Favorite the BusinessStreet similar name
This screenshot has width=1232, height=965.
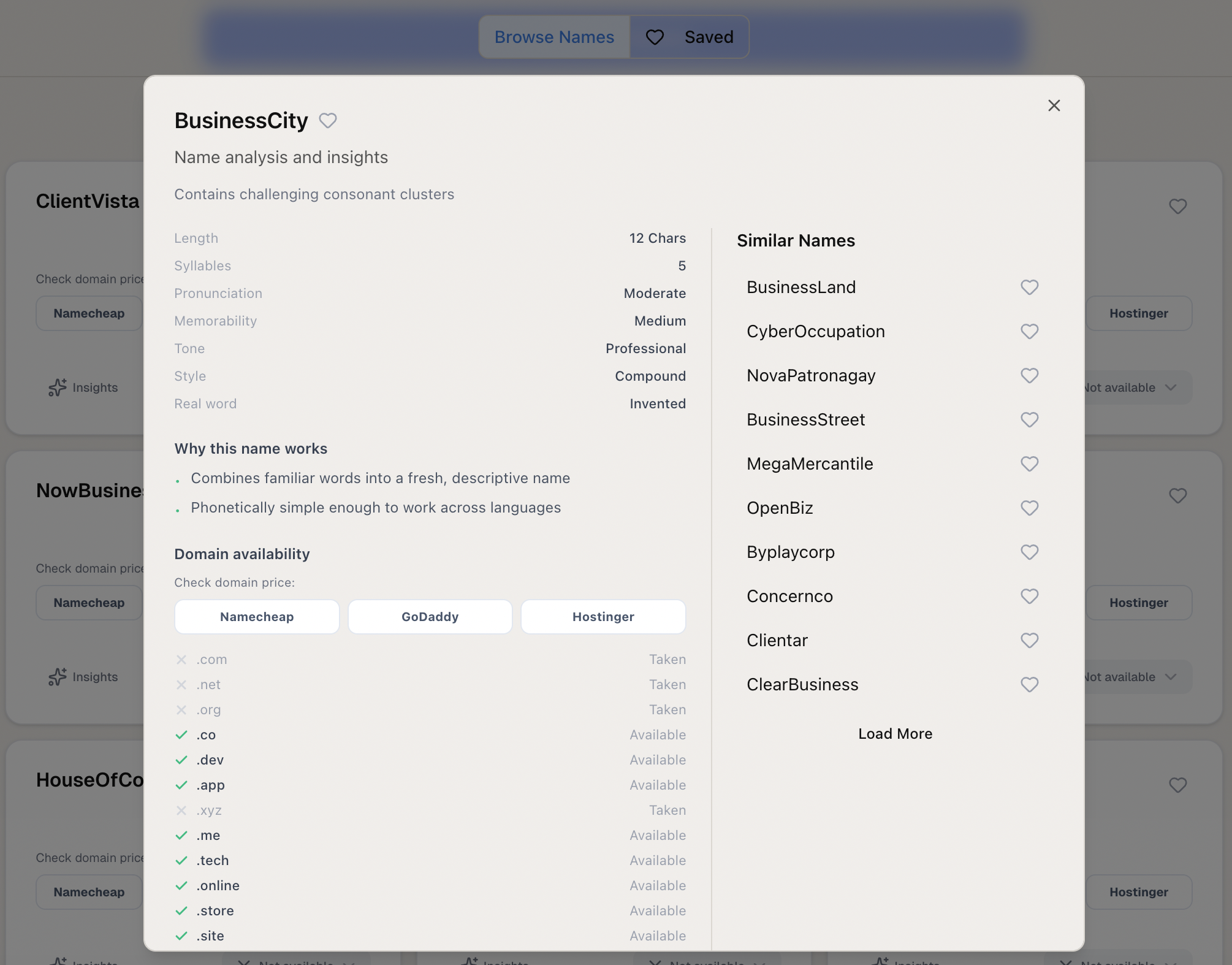(1029, 419)
